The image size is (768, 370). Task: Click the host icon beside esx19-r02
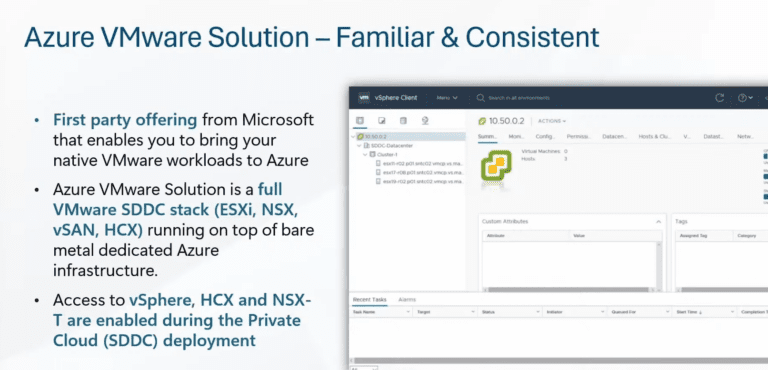click(x=378, y=181)
